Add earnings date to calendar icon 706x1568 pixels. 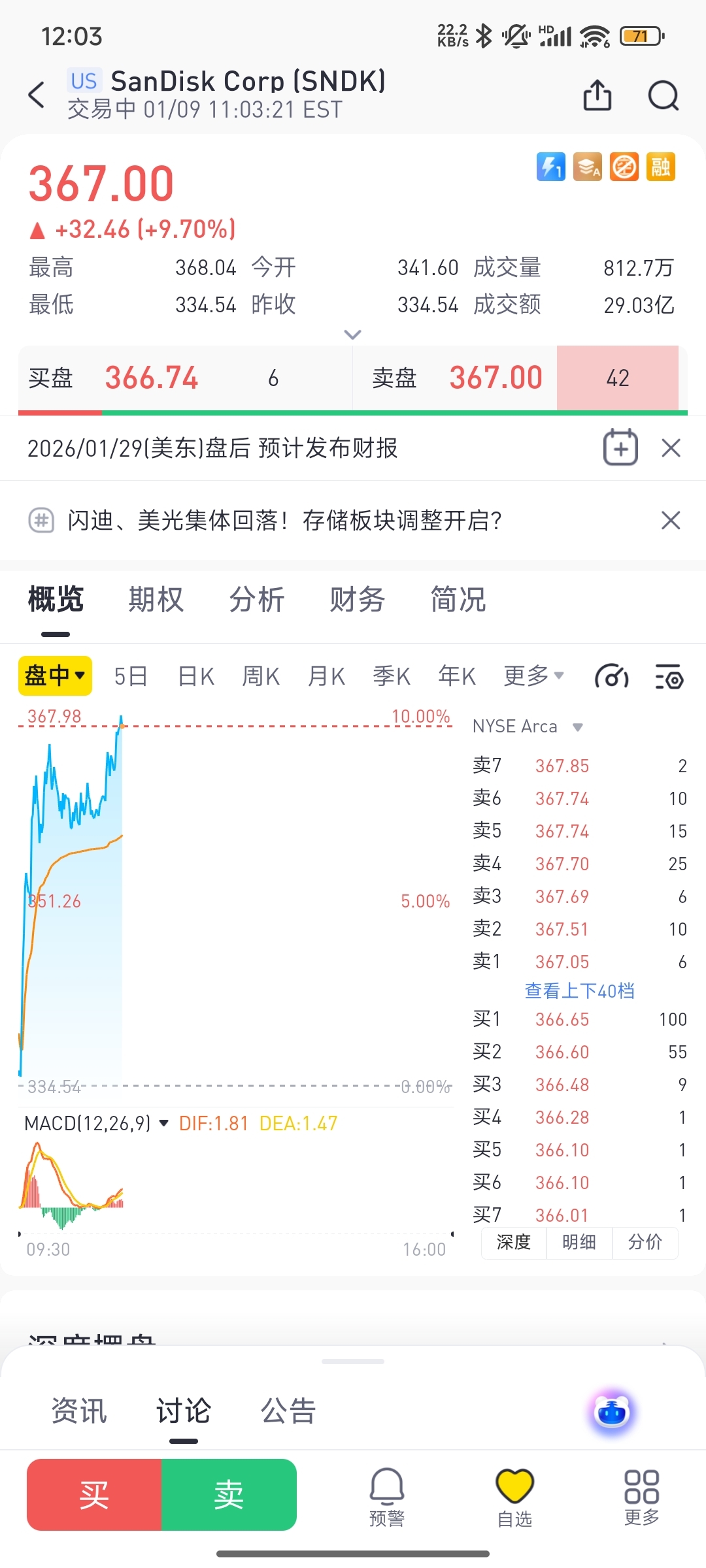[x=620, y=448]
